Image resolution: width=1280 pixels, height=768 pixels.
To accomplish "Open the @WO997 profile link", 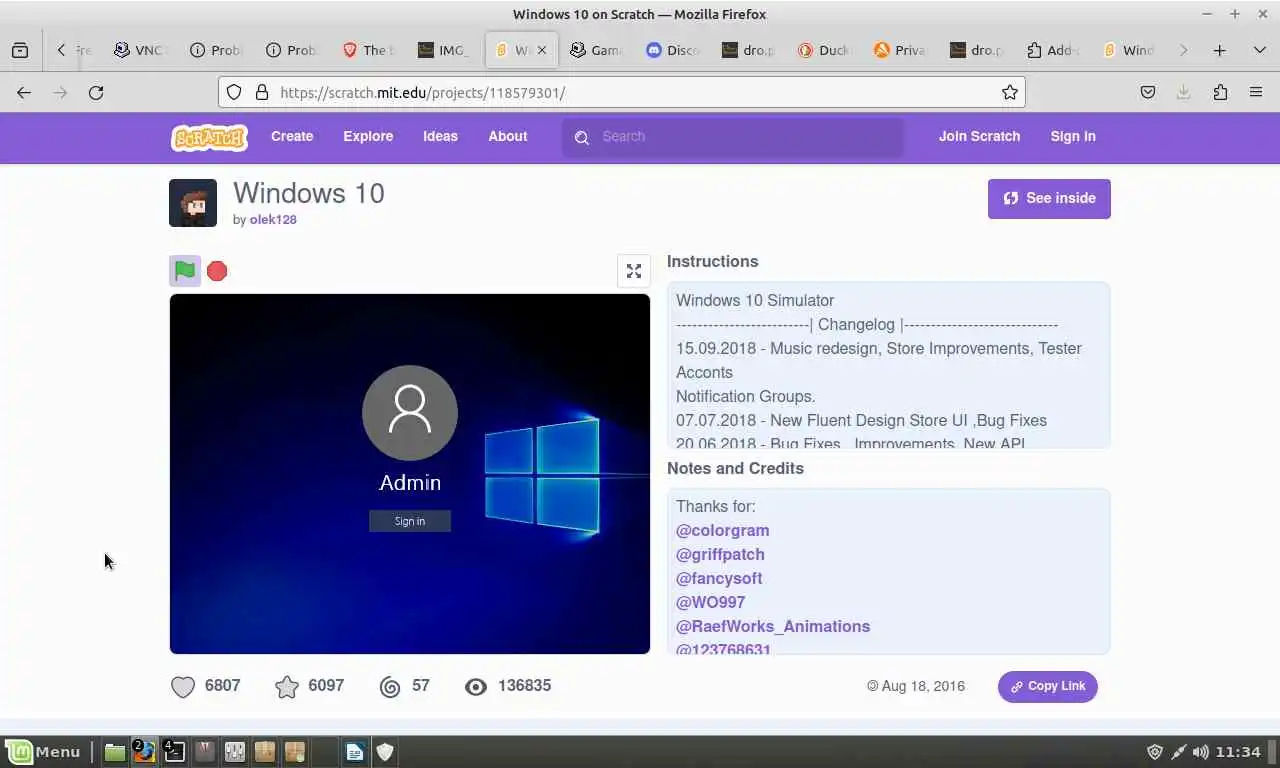I will (710, 603).
